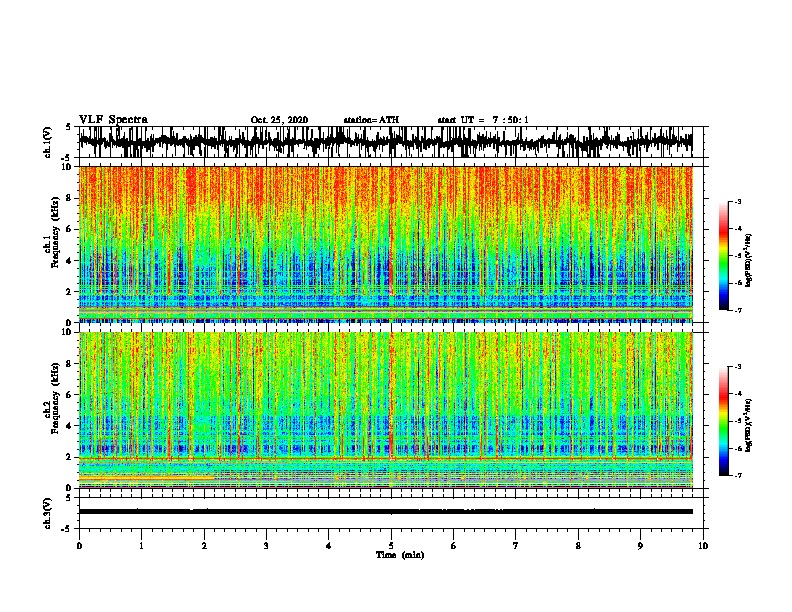Click the time axis tick label "4"
This screenshot has width=792, height=612.
(x=329, y=545)
